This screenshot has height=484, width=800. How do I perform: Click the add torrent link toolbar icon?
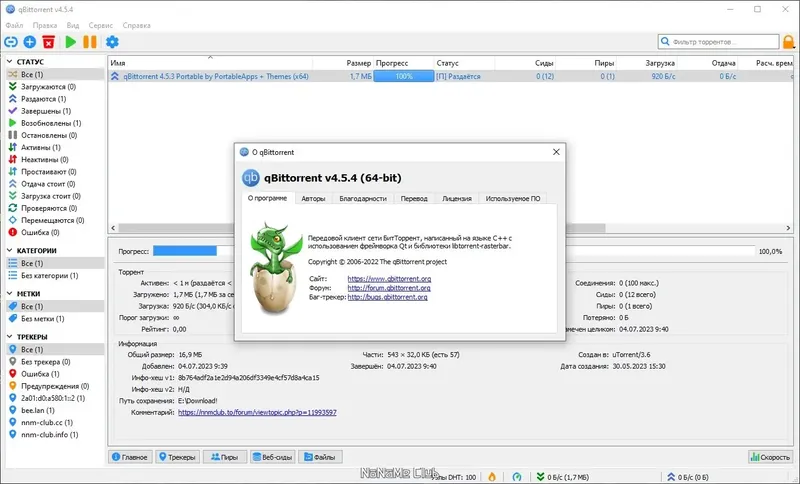(x=11, y=42)
